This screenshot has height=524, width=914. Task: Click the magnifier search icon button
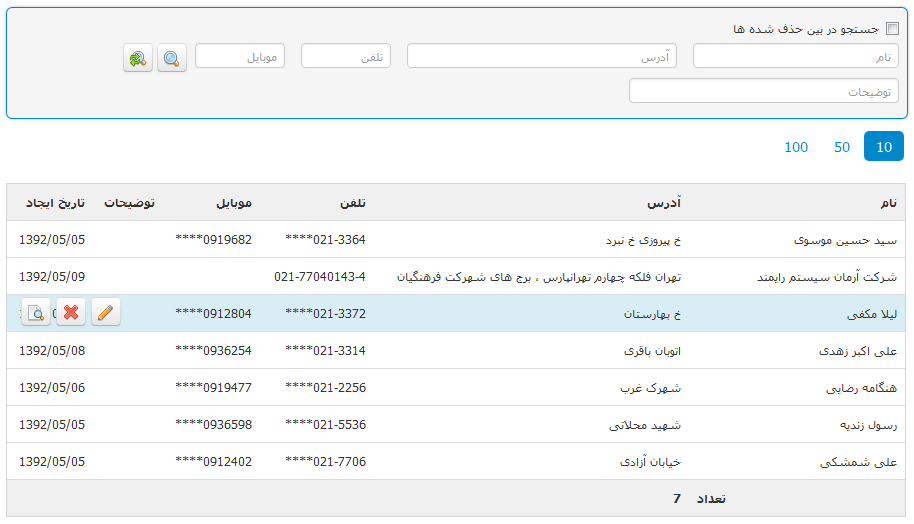pos(172,58)
